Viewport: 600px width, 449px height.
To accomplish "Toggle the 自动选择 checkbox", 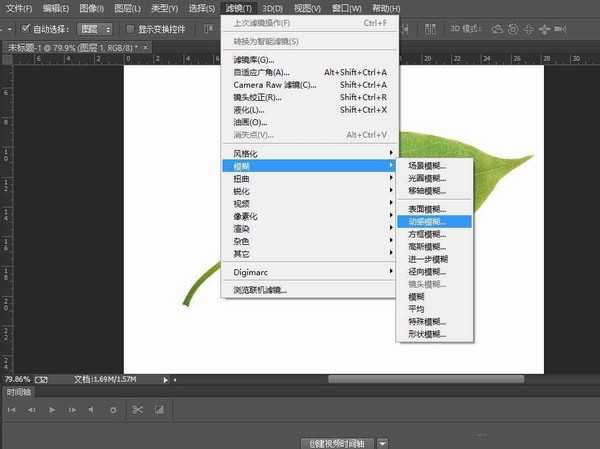I will coord(26,28).
